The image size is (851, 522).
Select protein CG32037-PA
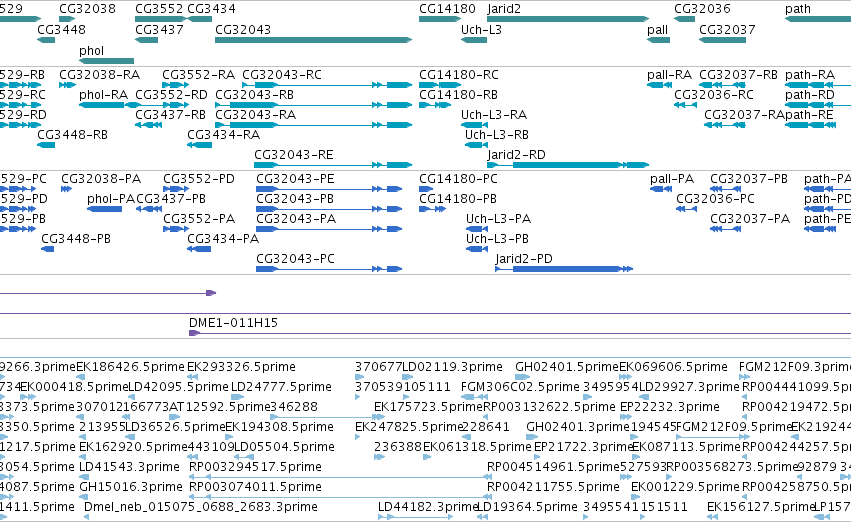(x=750, y=219)
